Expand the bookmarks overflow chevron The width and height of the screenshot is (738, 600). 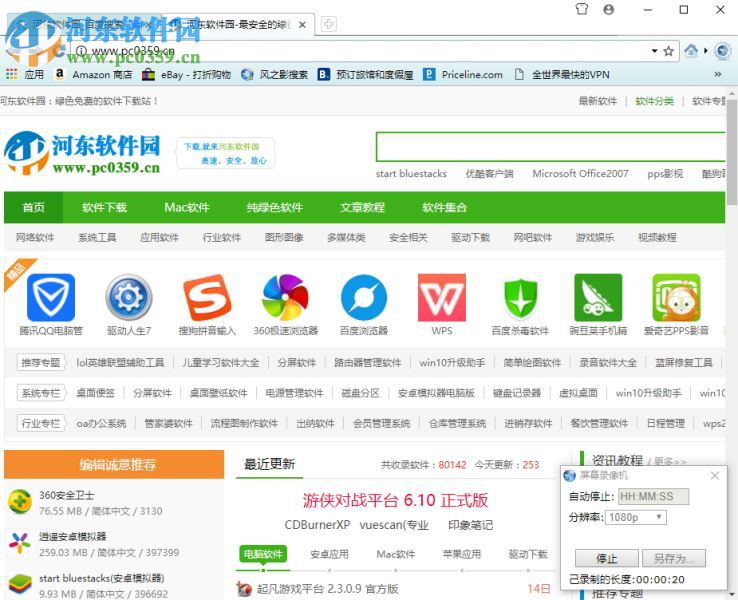718,74
